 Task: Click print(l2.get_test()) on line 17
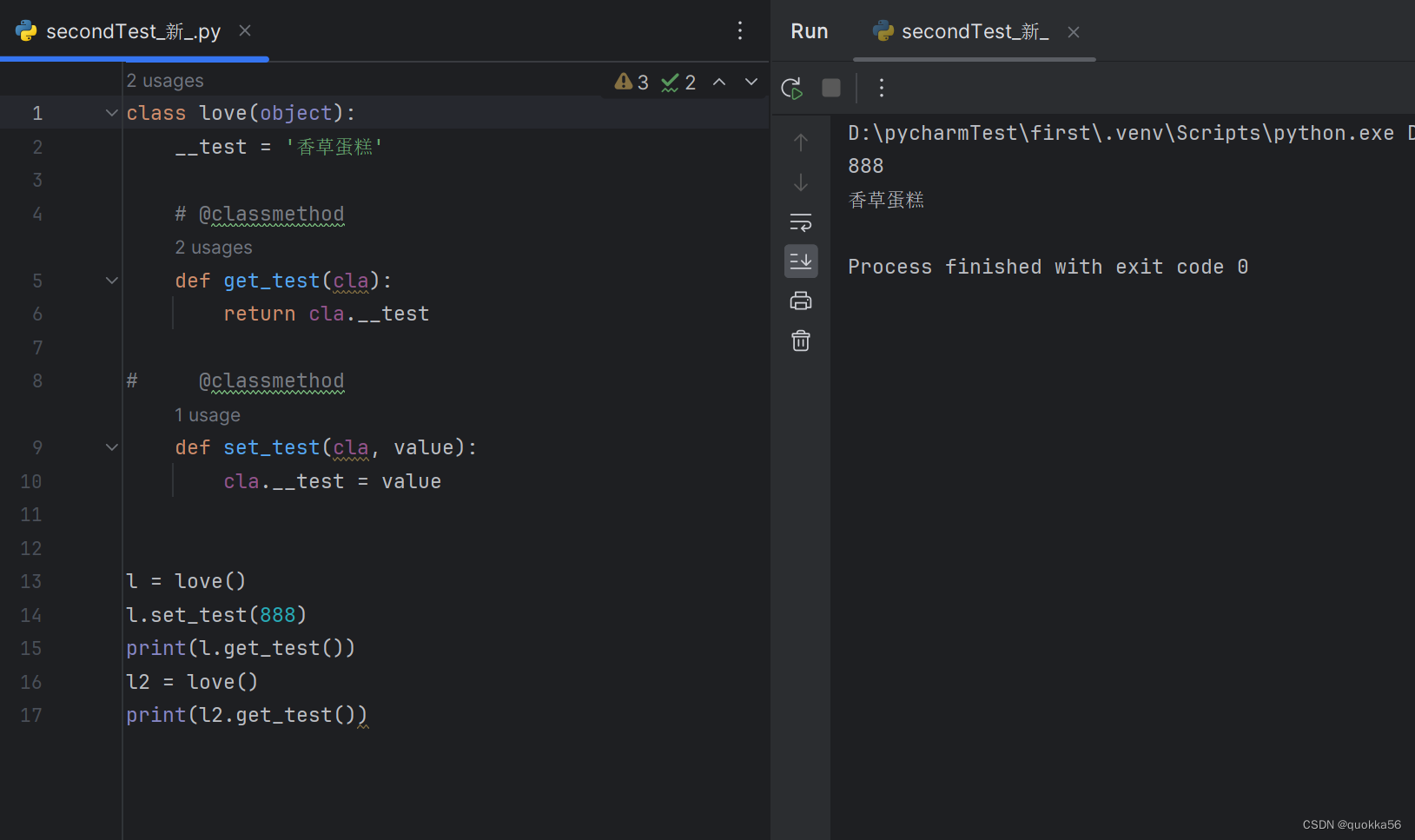pos(247,715)
